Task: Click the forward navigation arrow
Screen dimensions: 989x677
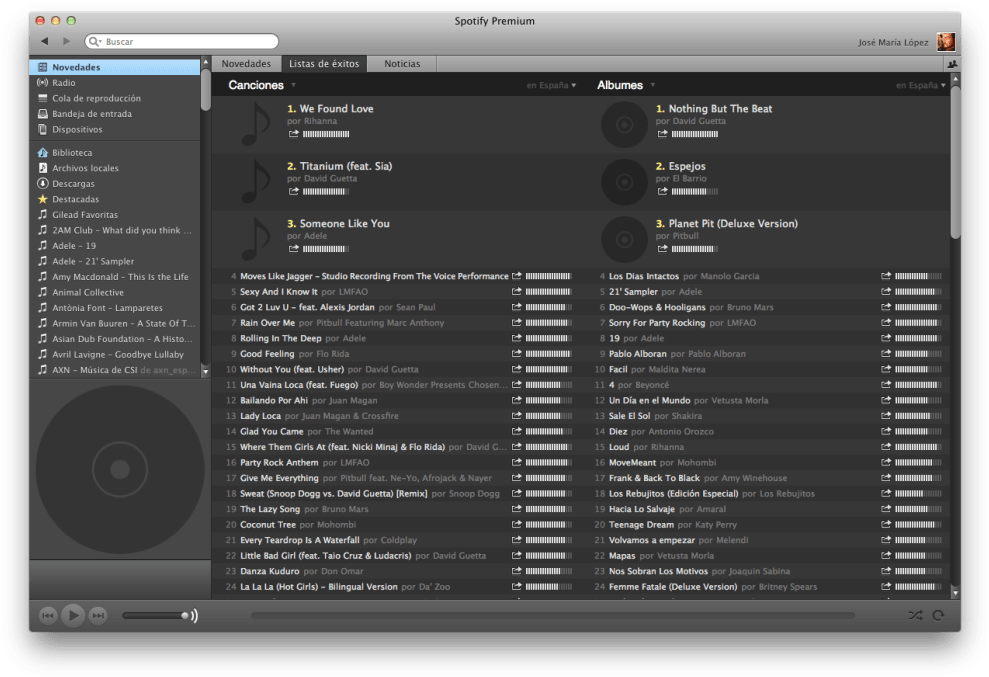Action: point(66,41)
